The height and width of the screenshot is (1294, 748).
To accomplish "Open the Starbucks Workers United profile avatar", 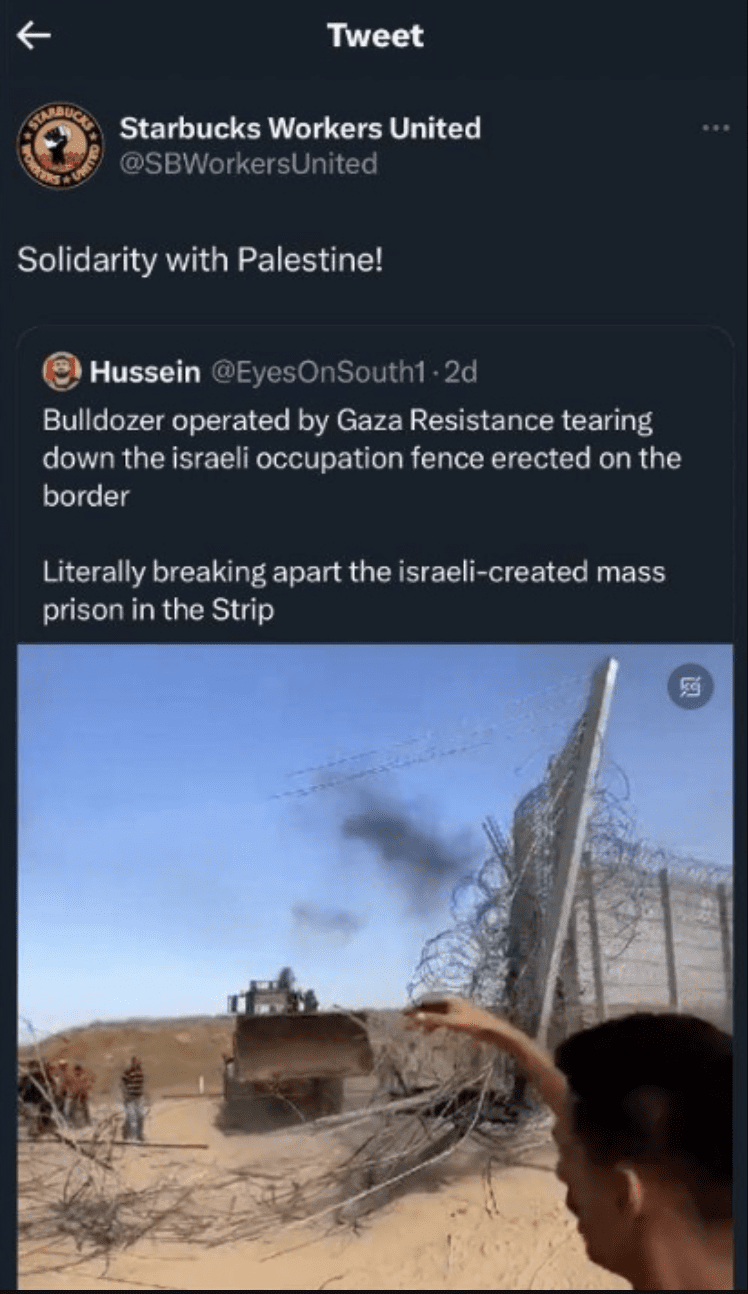I will [60, 145].
